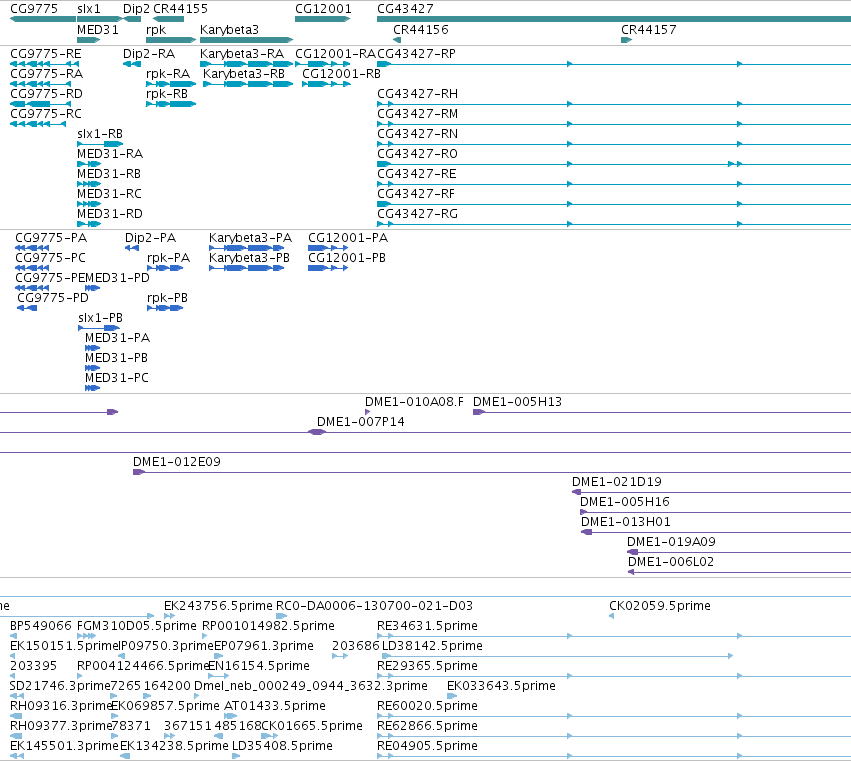Select EST label CK02059.5prime

[x=660, y=606]
